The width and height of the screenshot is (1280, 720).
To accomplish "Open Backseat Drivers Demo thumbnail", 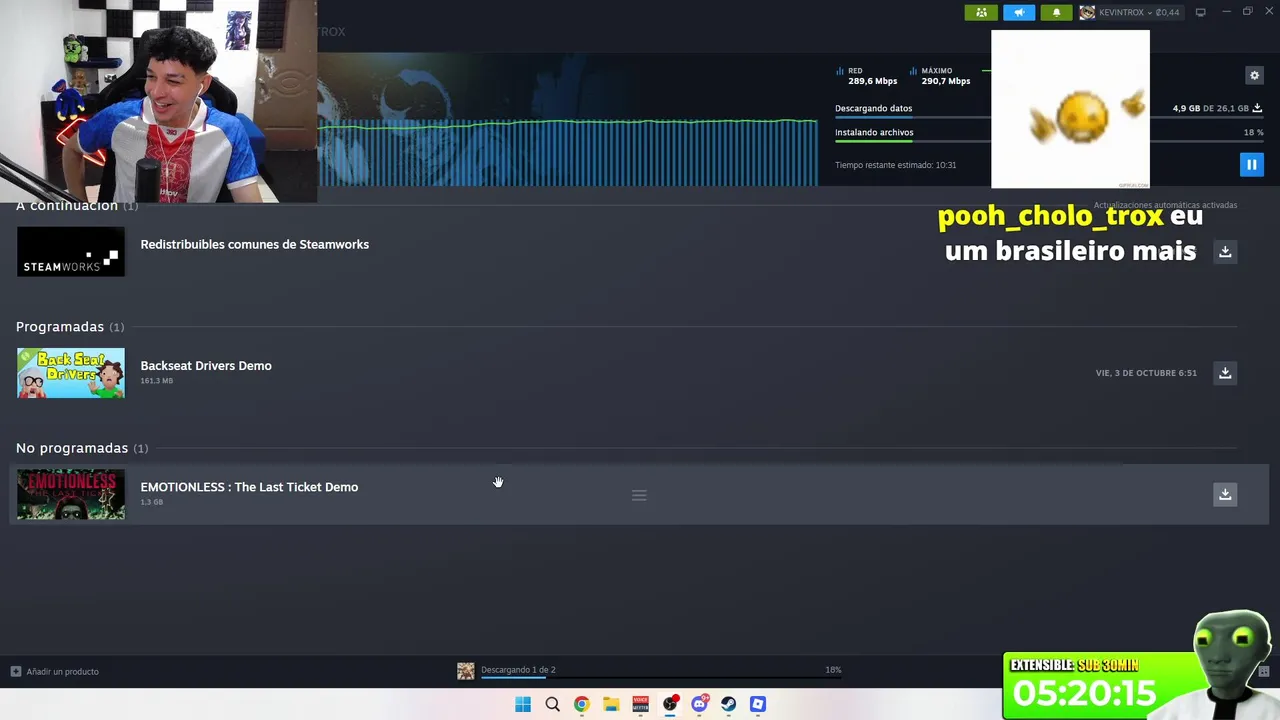I will [x=71, y=373].
